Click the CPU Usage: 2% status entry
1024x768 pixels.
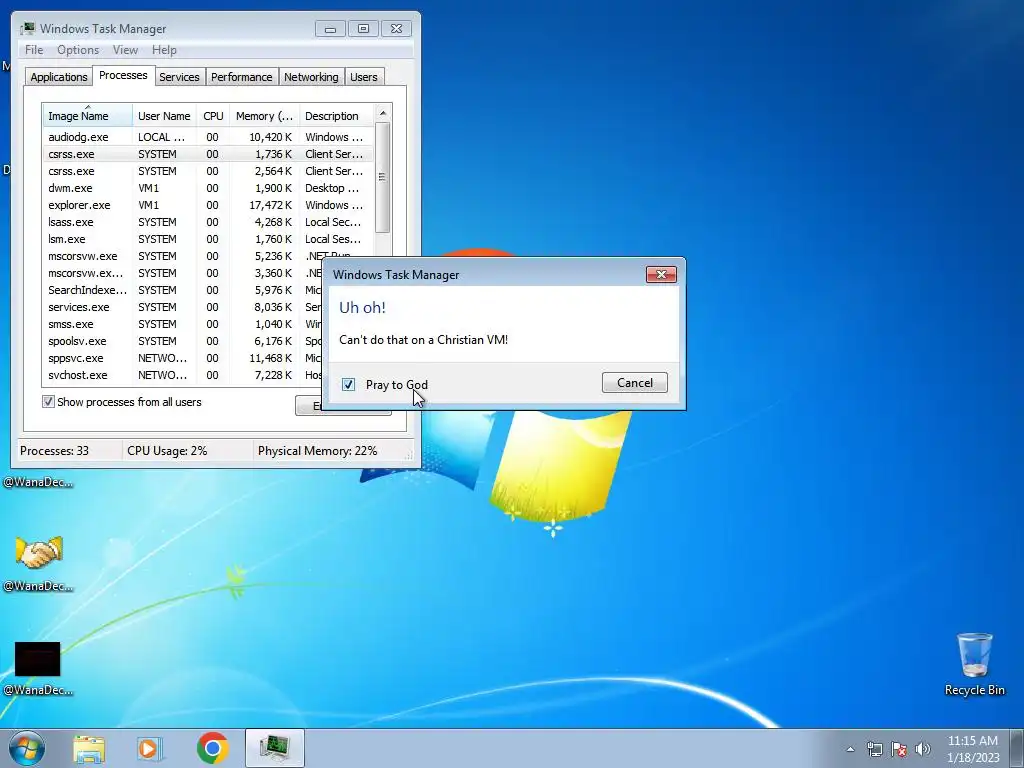pos(167,451)
